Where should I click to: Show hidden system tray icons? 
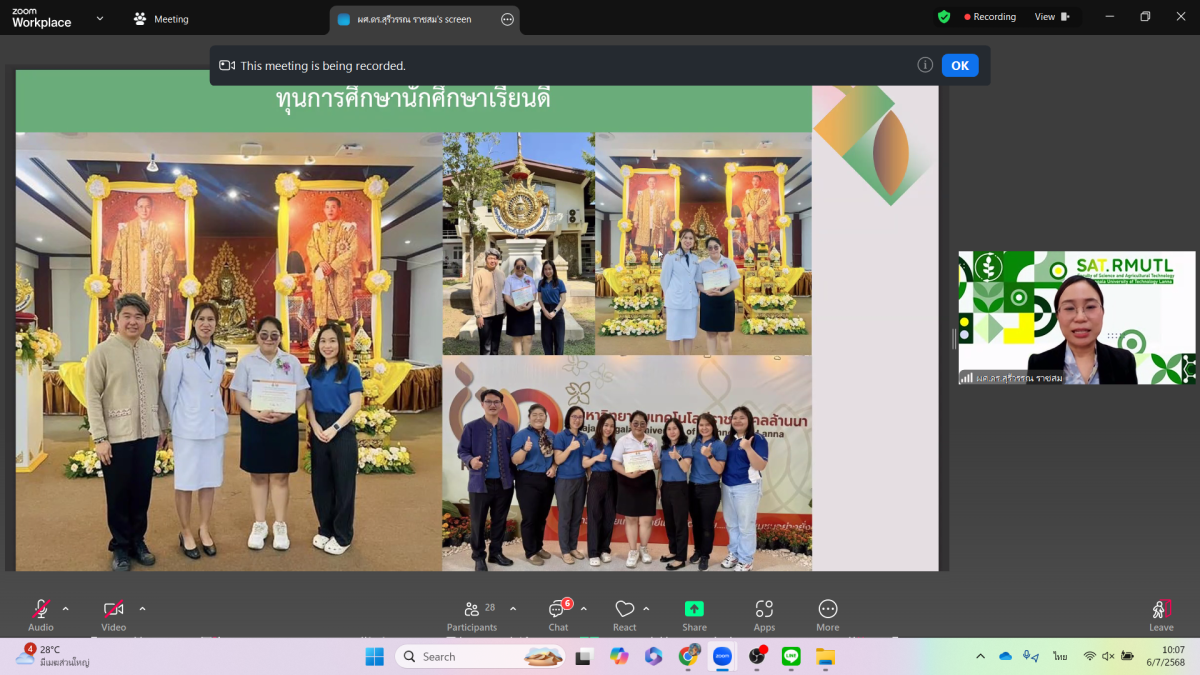980,657
